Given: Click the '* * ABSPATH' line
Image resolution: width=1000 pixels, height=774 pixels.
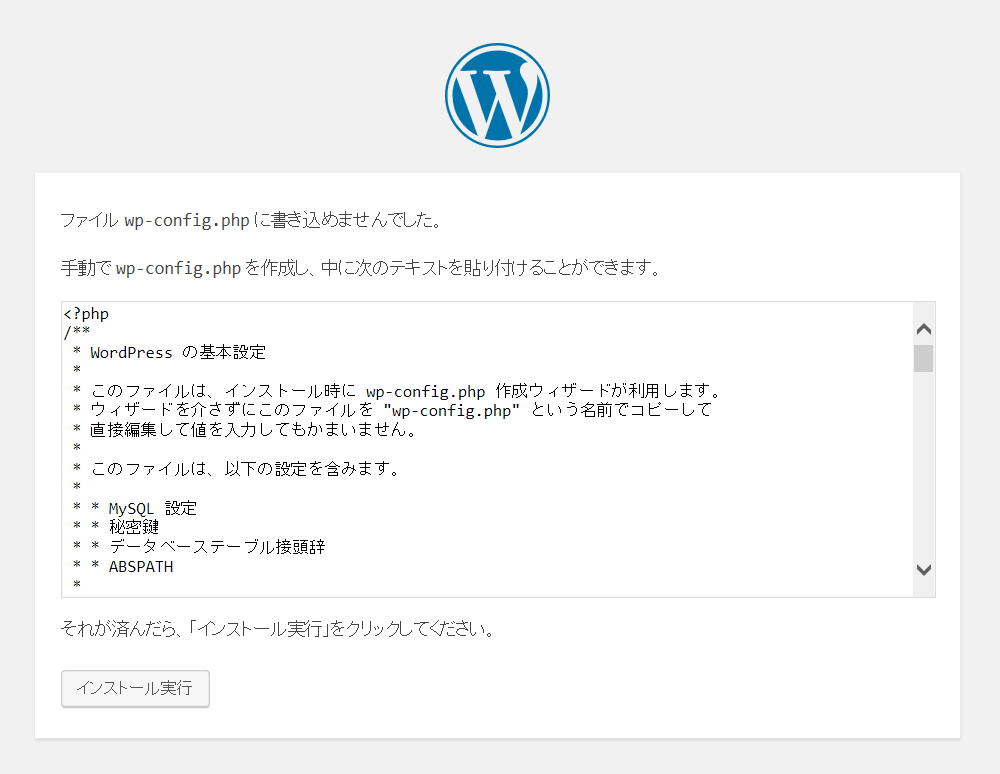Looking at the screenshot, I should (x=123, y=567).
